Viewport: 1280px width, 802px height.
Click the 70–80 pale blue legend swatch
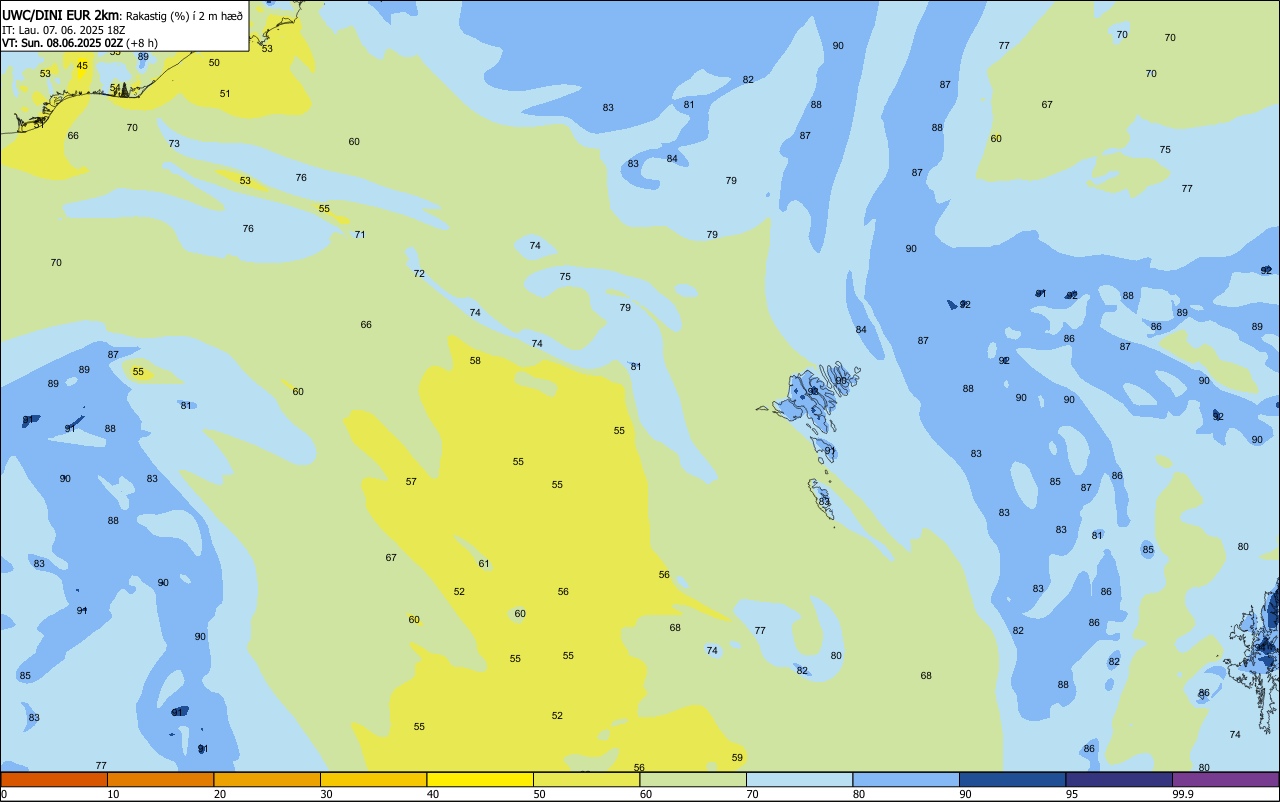[799, 779]
